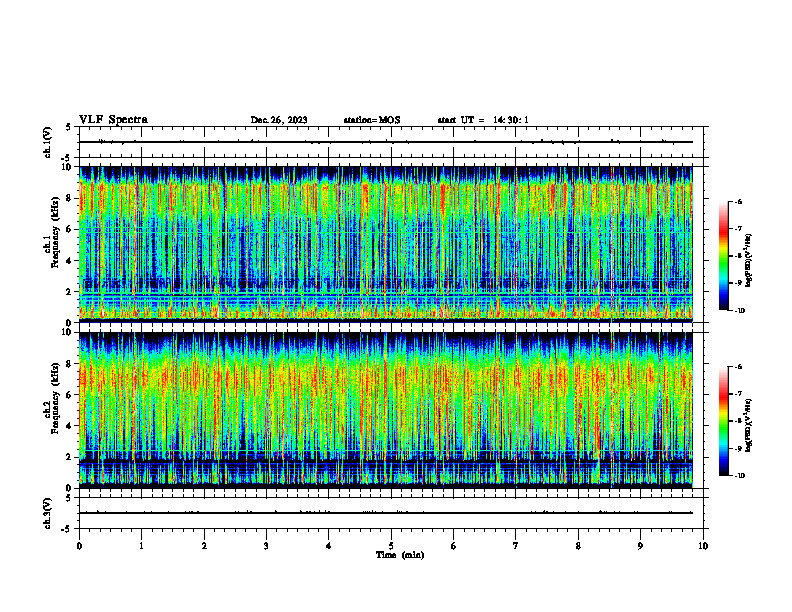Click the "5" volt tick on the ch.1(V) axis
The width and height of the screenshot is (792, 612).
tap(68, 127)
